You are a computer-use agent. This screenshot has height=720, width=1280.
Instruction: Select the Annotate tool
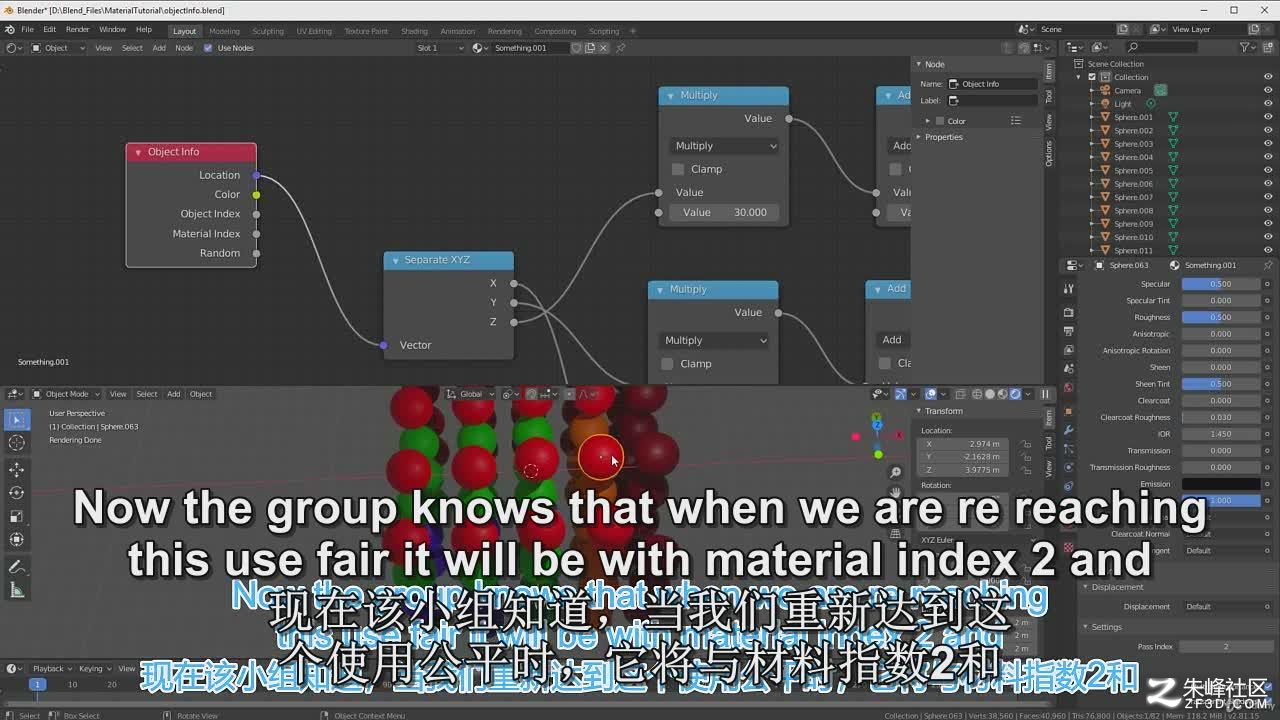[x=17, y=567]
